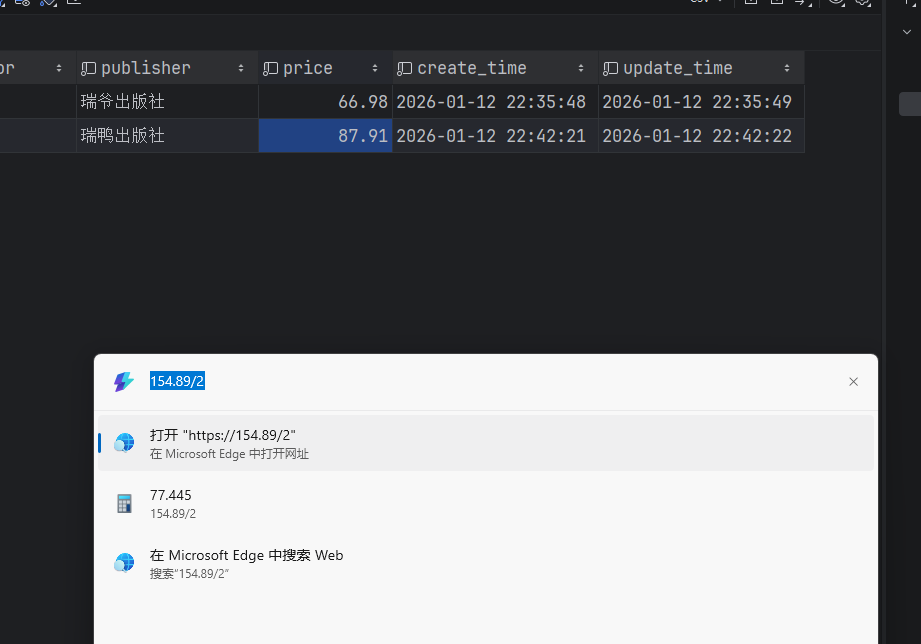Sort by the create_time column arrows
The height and width of the screenshot is (644, 921).
[x=581, y=69]
